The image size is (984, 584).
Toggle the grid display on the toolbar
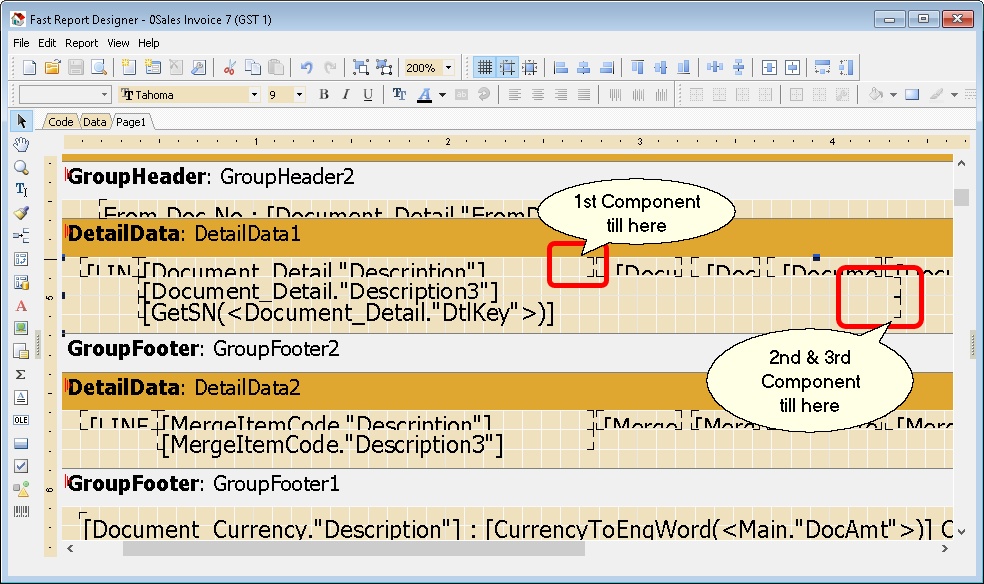tap(486, 66)
